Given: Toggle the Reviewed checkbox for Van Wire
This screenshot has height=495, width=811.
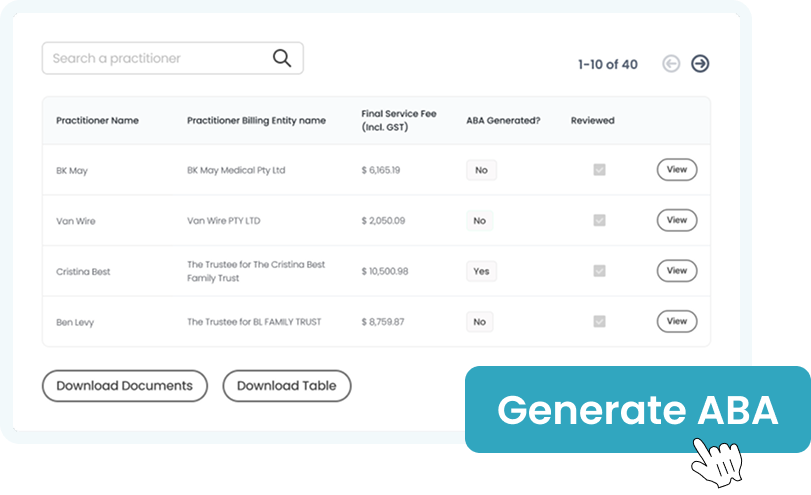Looking at the screenshot, I should pos(599,220).
